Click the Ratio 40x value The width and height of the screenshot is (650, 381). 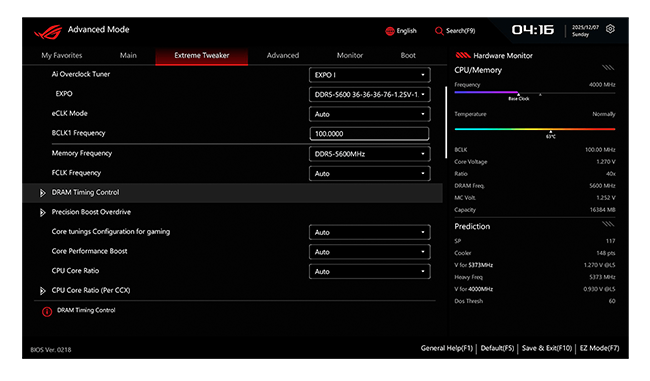[611, 174]
